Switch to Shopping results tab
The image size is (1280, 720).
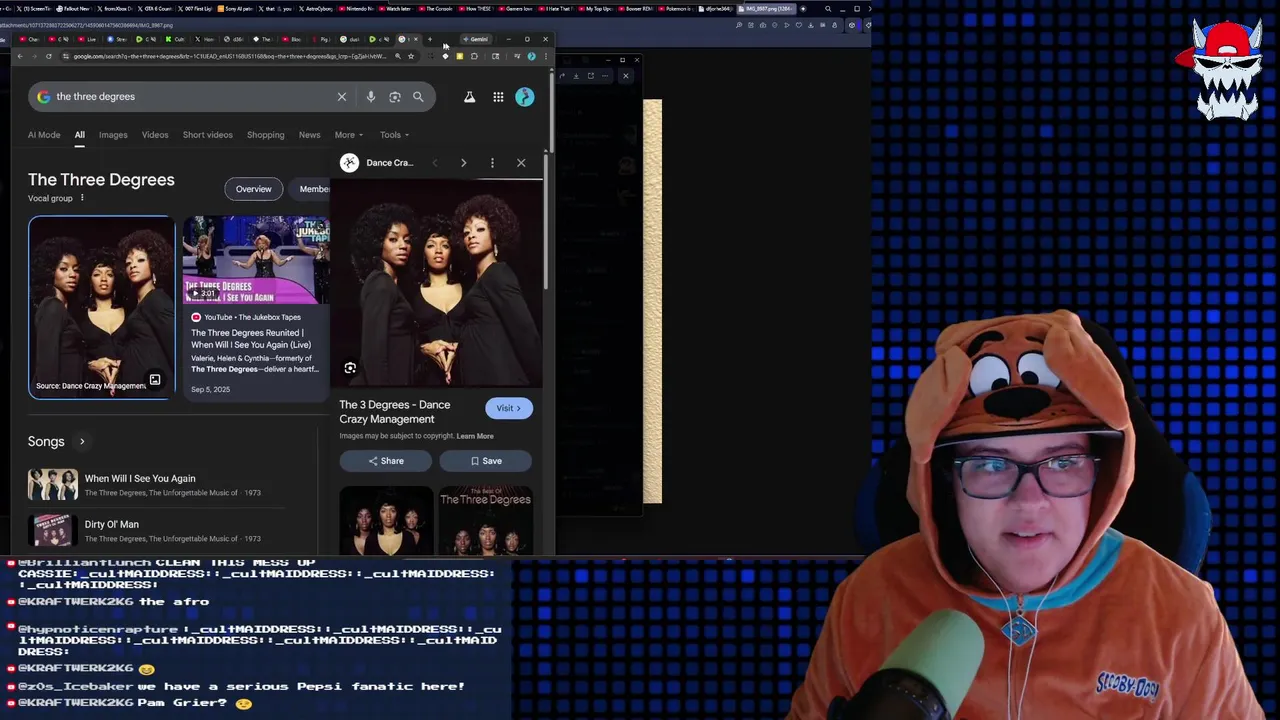[266, 135]
